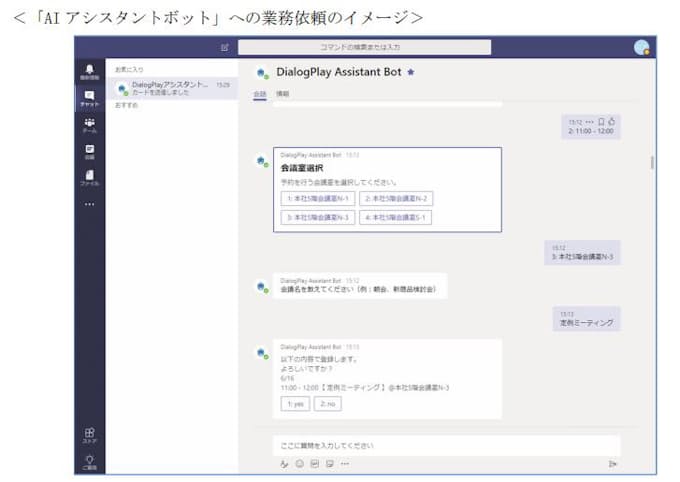680x482 pixels.
Task: Expand more apps ellipsis in left sidebar
Action: point(89,204)
